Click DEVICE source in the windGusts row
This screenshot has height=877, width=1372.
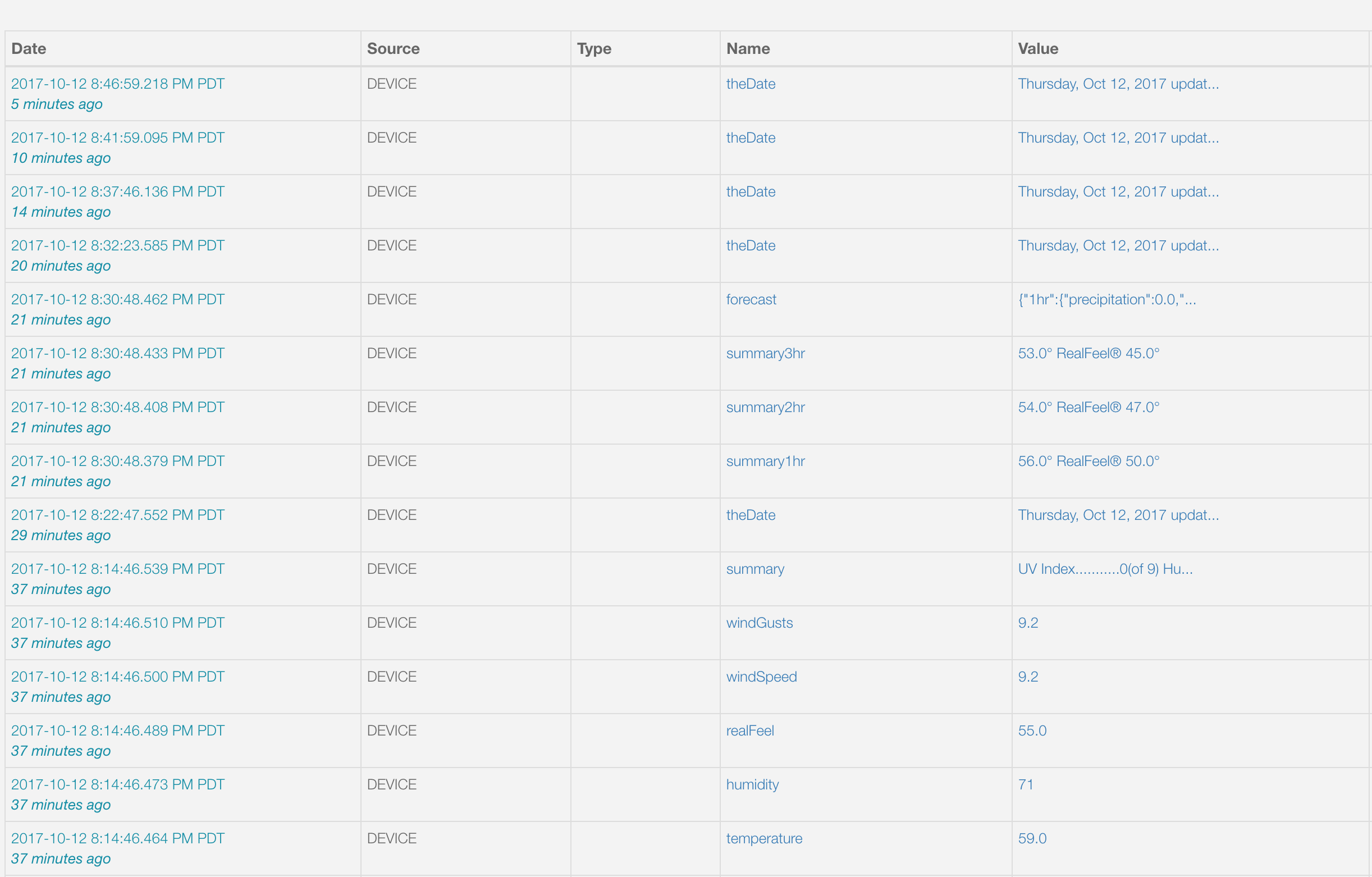pyautogui.click(x=391, y=623)
